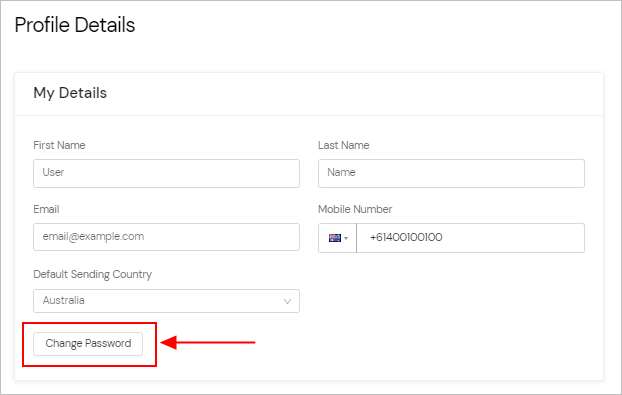The height and width of the screenshot is (395, 622).
Task: Open the small caret beside the flag
Action: 346,238
